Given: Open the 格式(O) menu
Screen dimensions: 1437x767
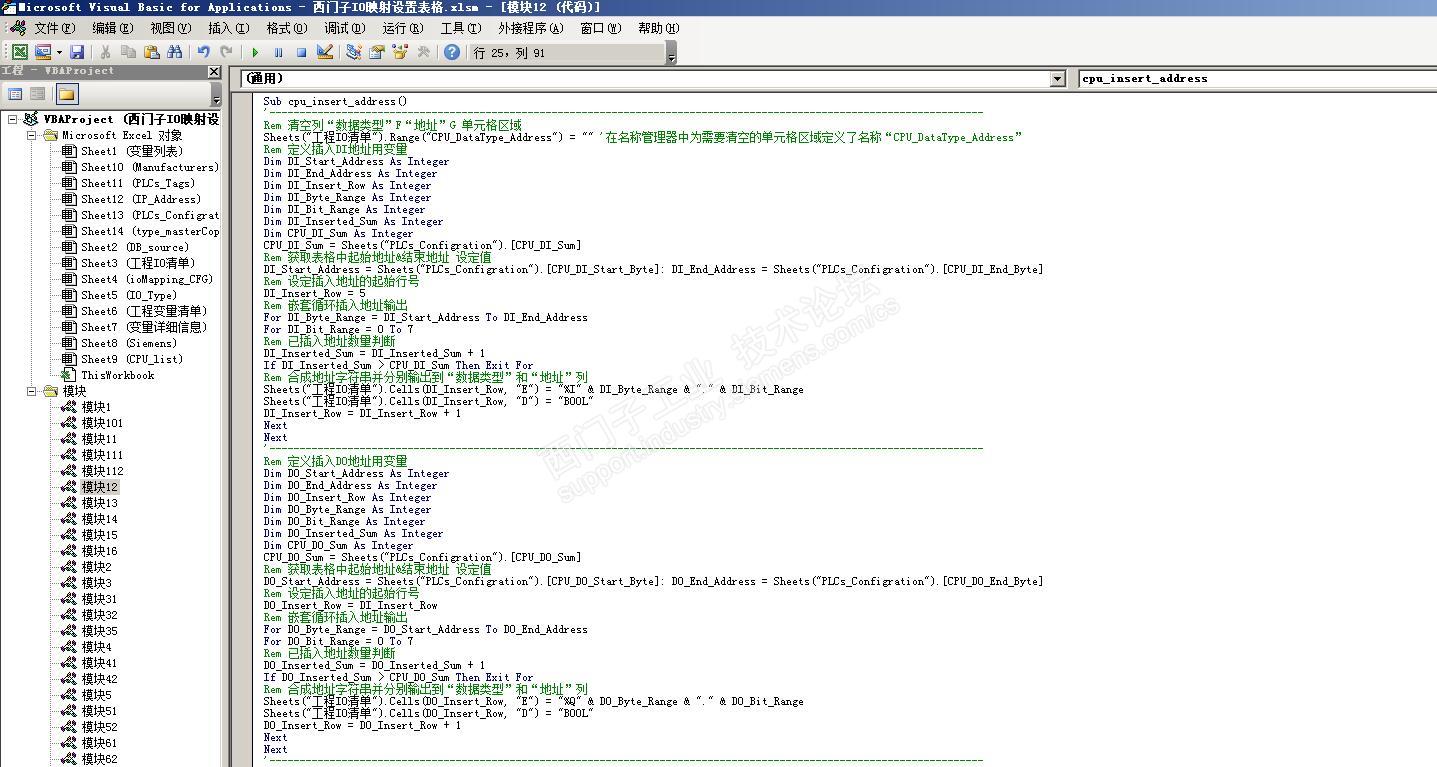Looking at the screenshot, I should pyautogui.click(x=286, y=28).
